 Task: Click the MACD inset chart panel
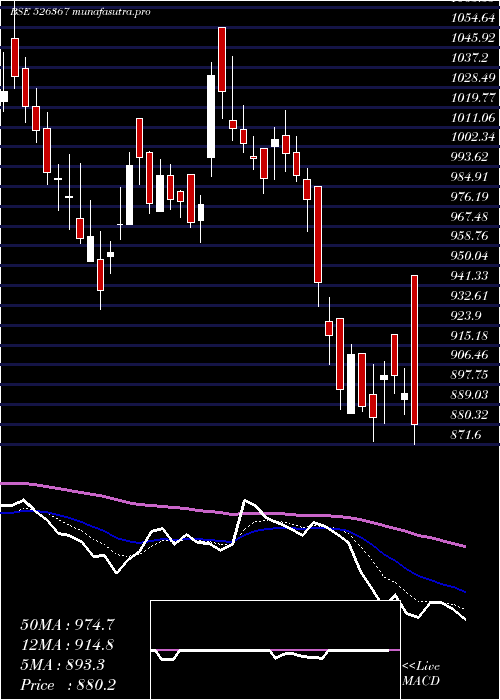tap(275, 650)
